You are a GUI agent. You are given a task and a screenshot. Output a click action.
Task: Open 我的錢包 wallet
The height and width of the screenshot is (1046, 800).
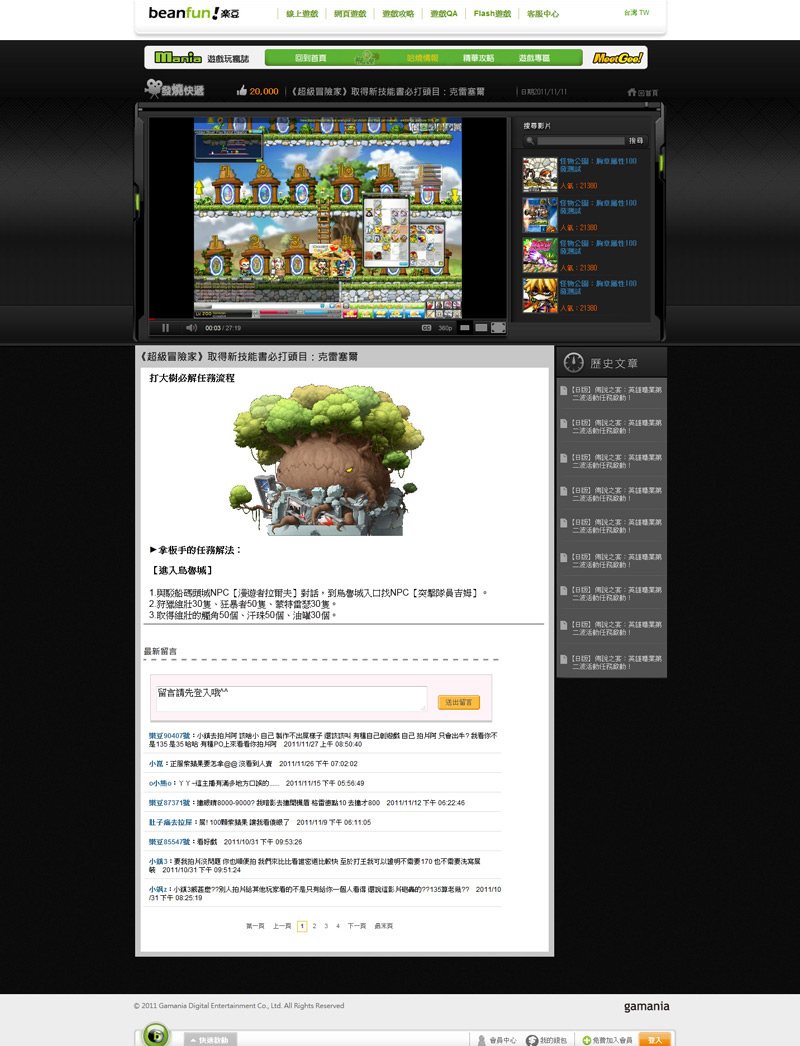547,1040
